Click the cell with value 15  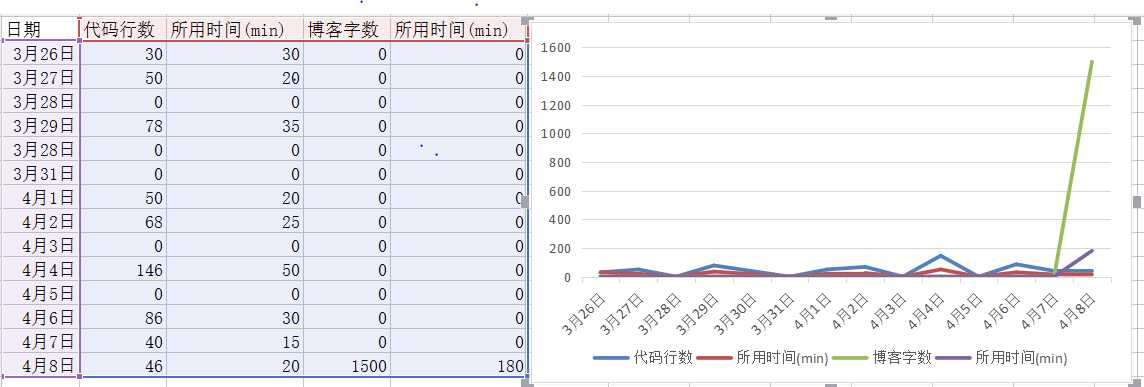(235, 342)
